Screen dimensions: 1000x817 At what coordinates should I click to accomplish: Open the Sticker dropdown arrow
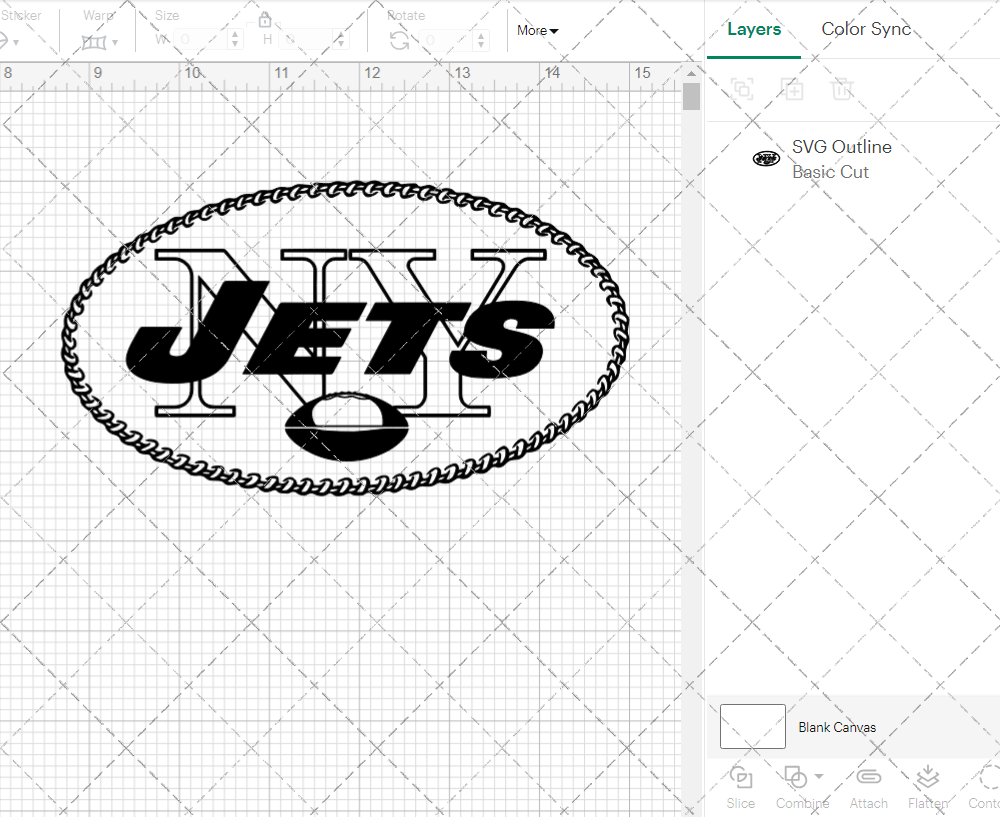tap(16, 43)
